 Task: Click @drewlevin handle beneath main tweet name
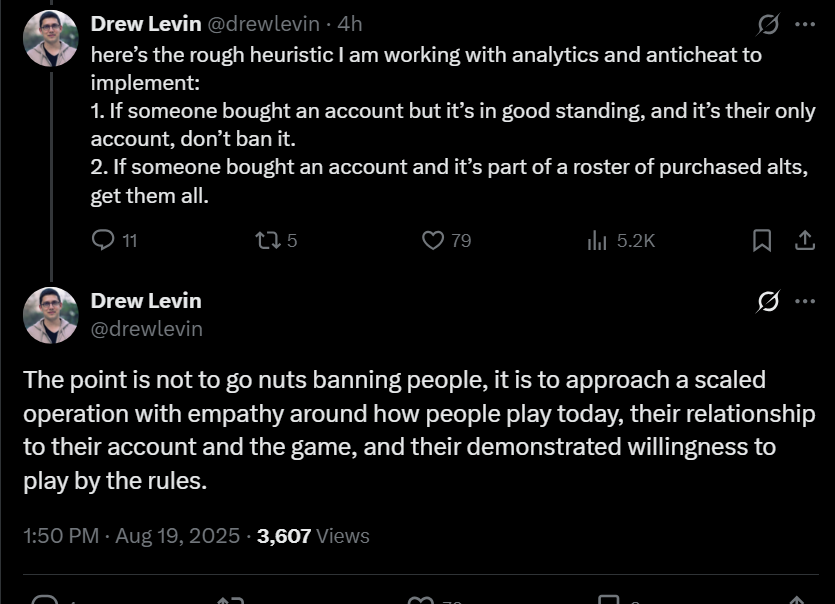pyautogui.click(x=147, y=329)
